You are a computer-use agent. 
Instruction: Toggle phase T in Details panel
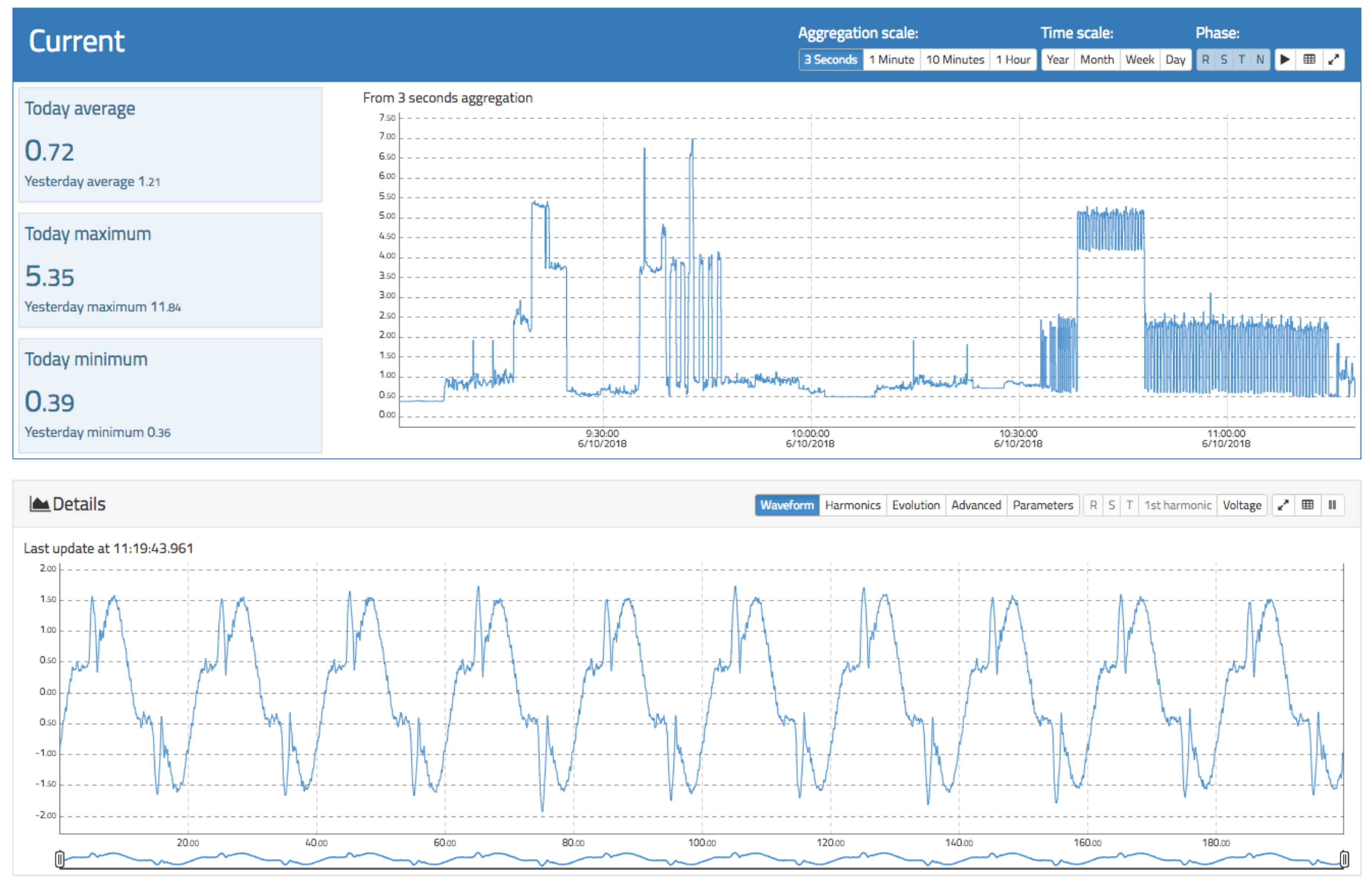(1129, 505)
